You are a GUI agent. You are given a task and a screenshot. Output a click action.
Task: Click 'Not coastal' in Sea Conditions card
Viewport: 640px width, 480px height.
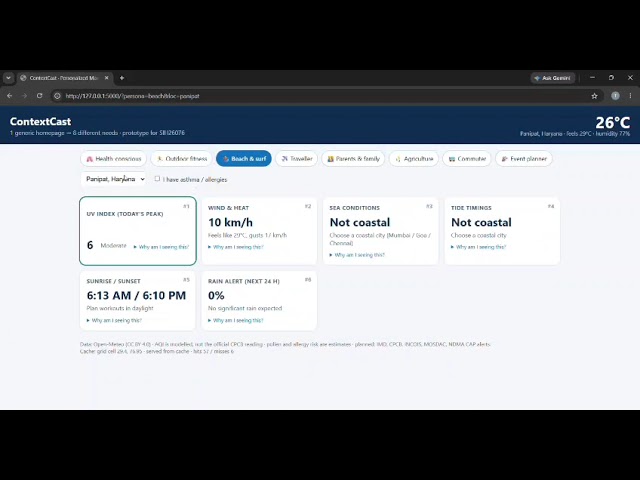[x=360, y=222]
